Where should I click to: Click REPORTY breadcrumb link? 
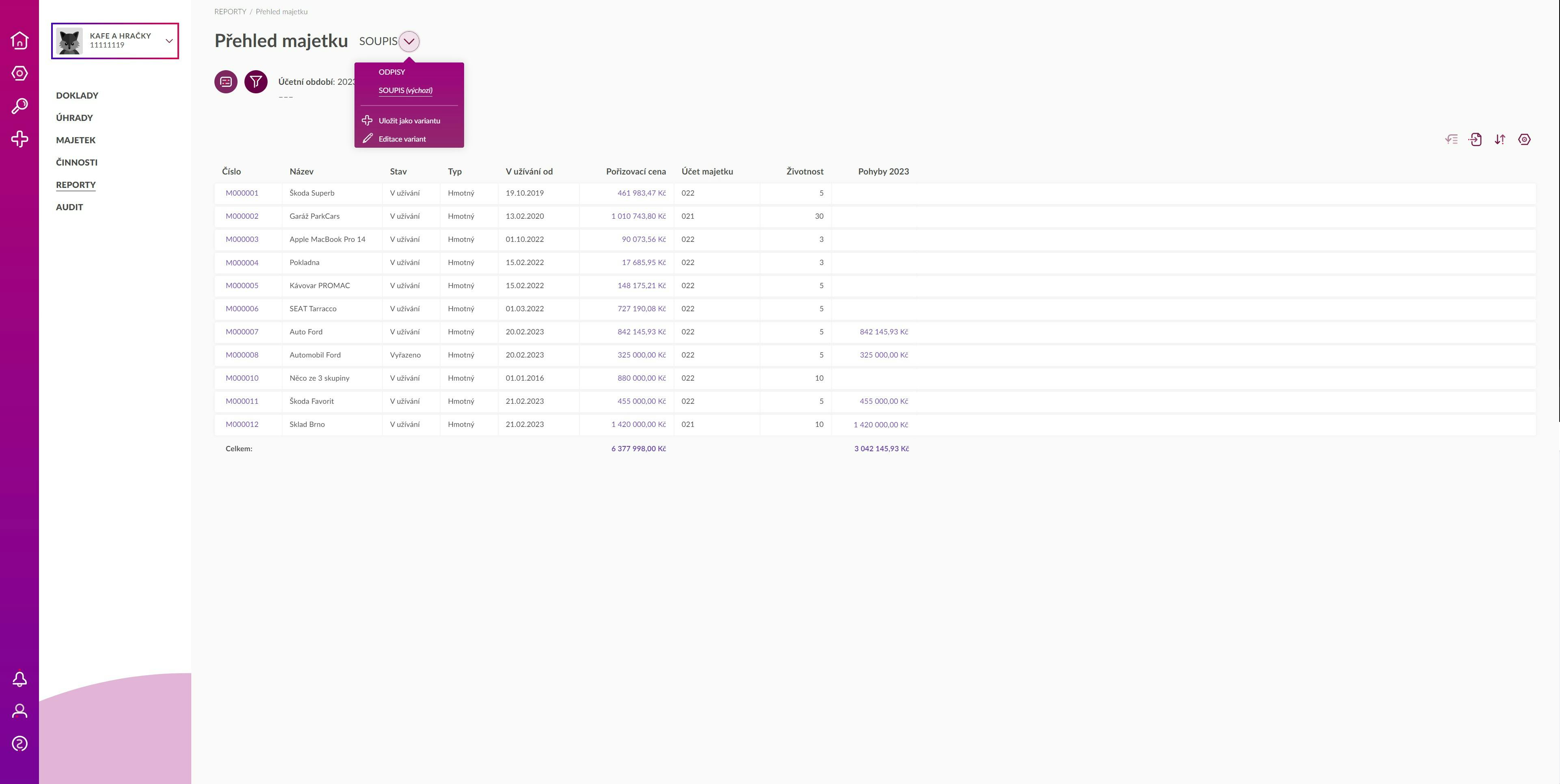(x=230, y=11)
